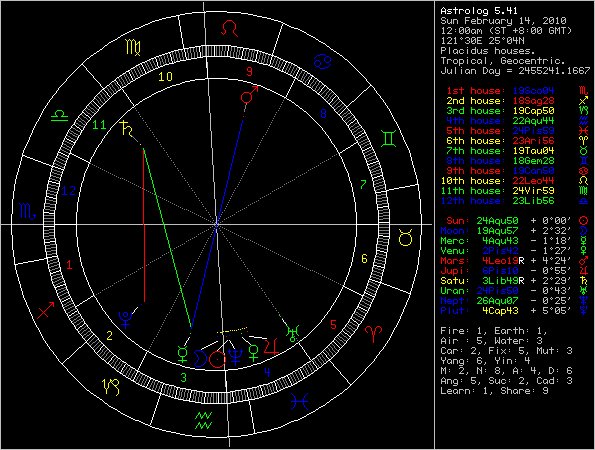Click the red Mars glyph in the chart
Image resolution: width=595 pixels, height=450 pixels.
coord(249,95)
